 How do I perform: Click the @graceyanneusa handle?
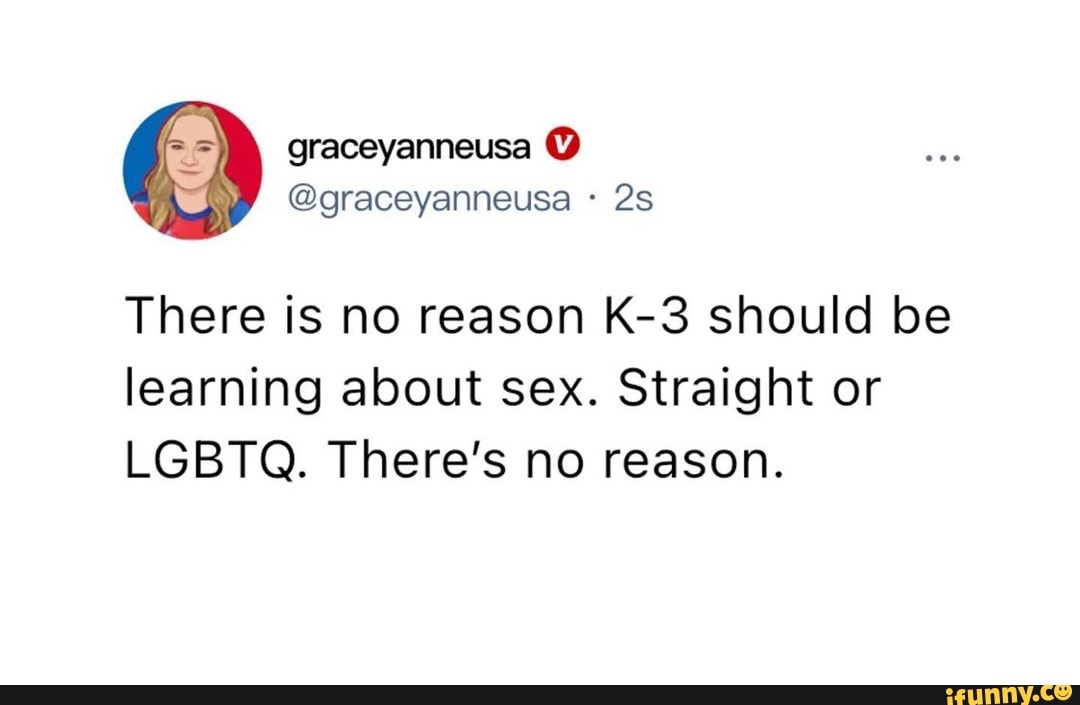click(430, 199)
